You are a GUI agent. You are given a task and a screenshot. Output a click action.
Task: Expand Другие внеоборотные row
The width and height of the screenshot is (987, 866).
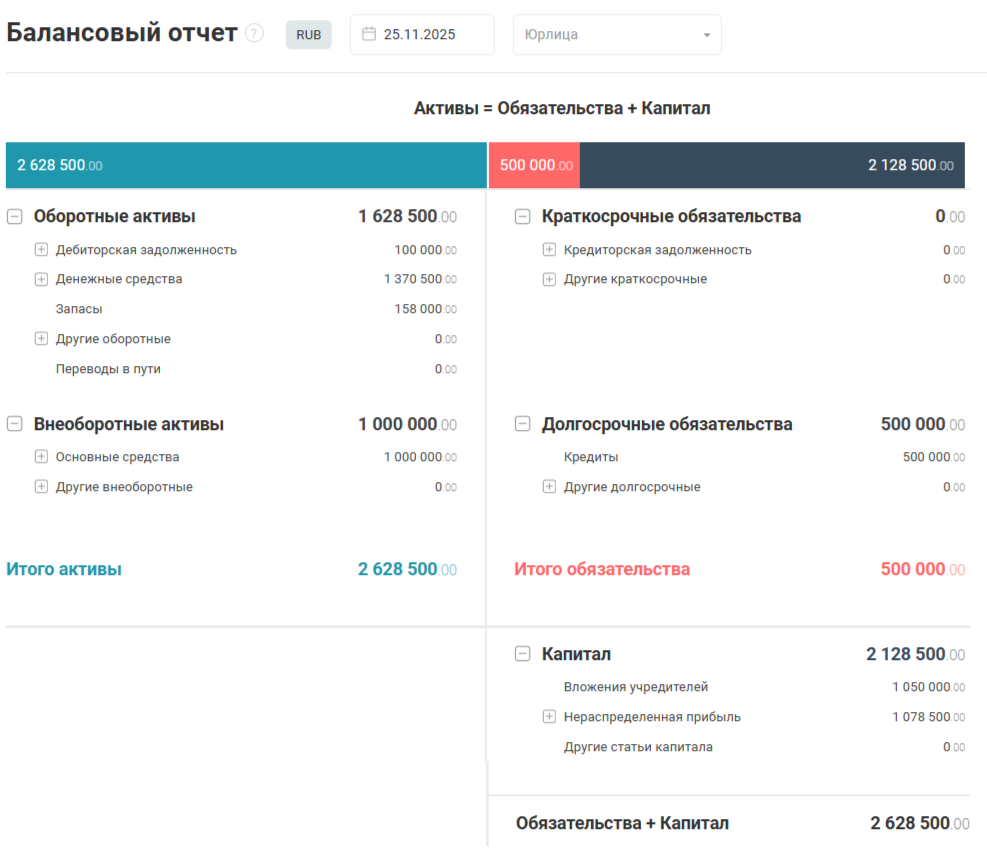tap(41, 487)
